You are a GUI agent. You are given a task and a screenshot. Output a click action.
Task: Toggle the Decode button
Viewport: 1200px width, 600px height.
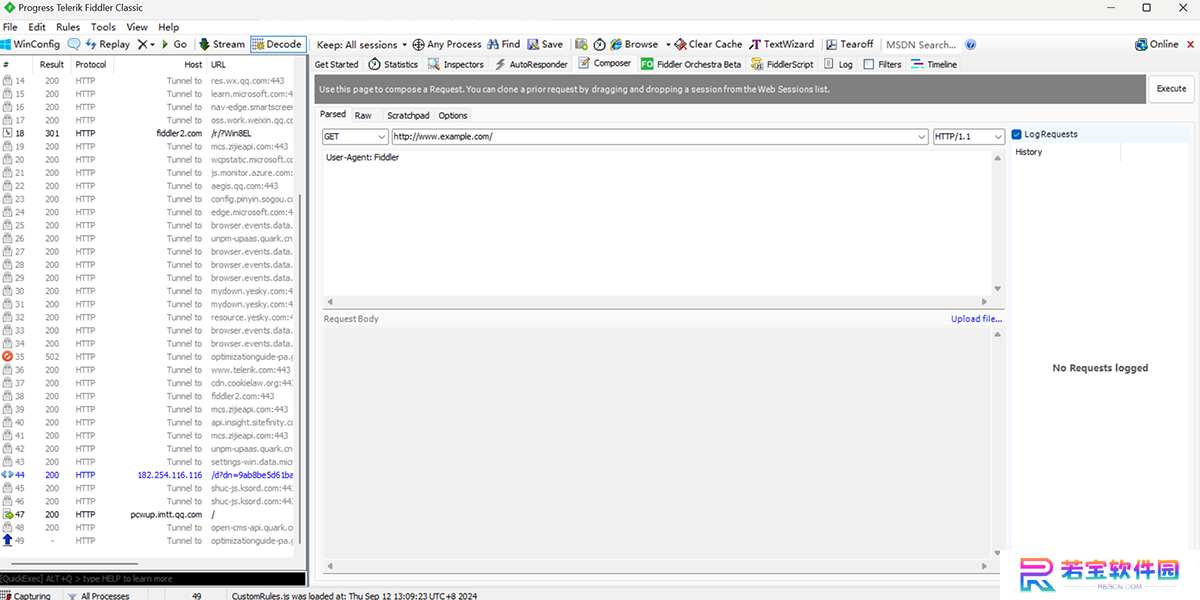277,44
